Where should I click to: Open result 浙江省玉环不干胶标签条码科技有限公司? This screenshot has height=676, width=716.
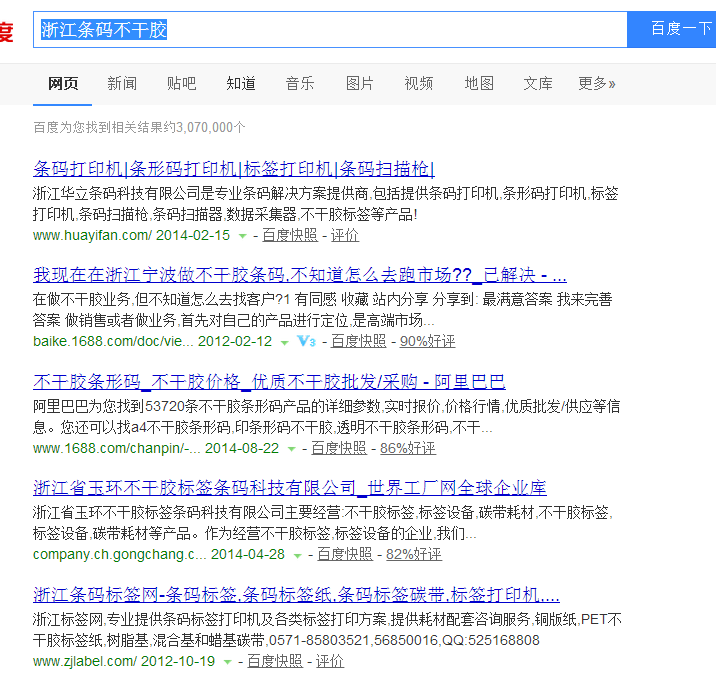tap(290, 488)
